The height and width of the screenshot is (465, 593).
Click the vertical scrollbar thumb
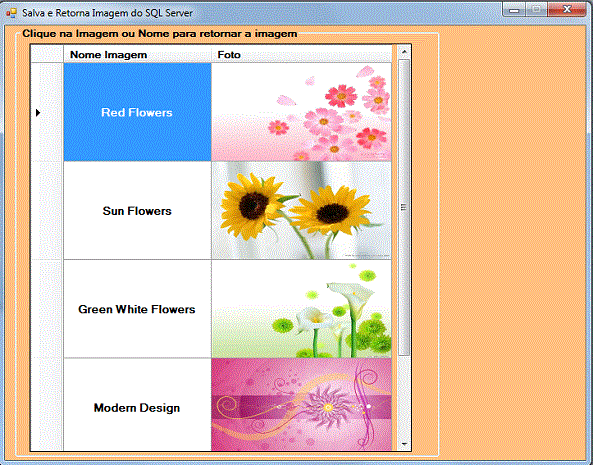(404, 207)
